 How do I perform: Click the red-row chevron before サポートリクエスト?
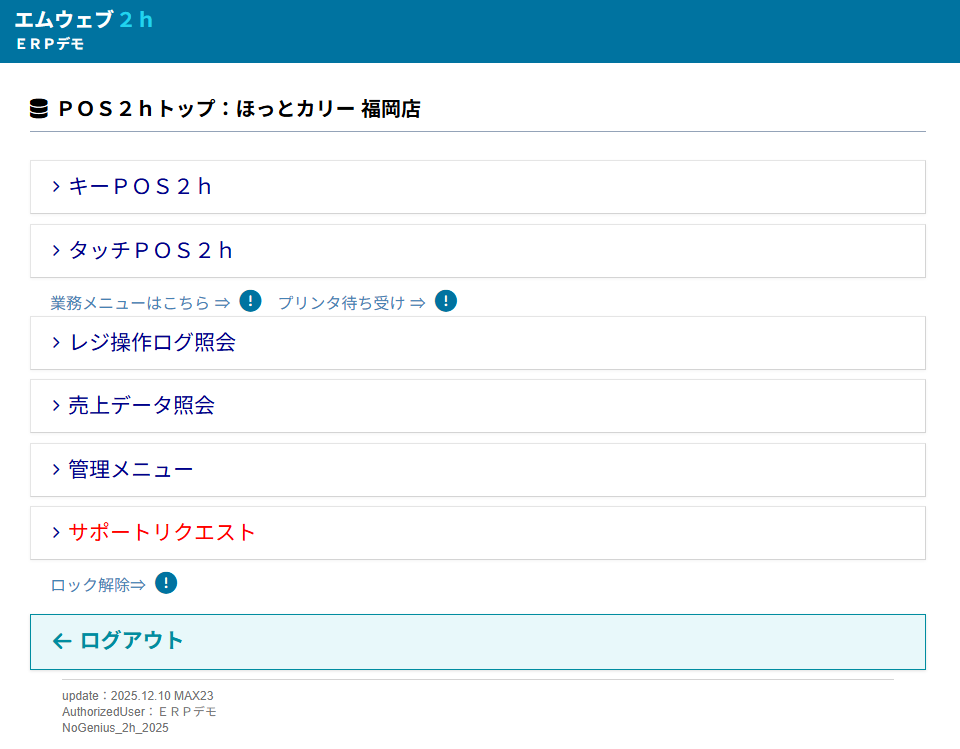[x=56, y=533]
